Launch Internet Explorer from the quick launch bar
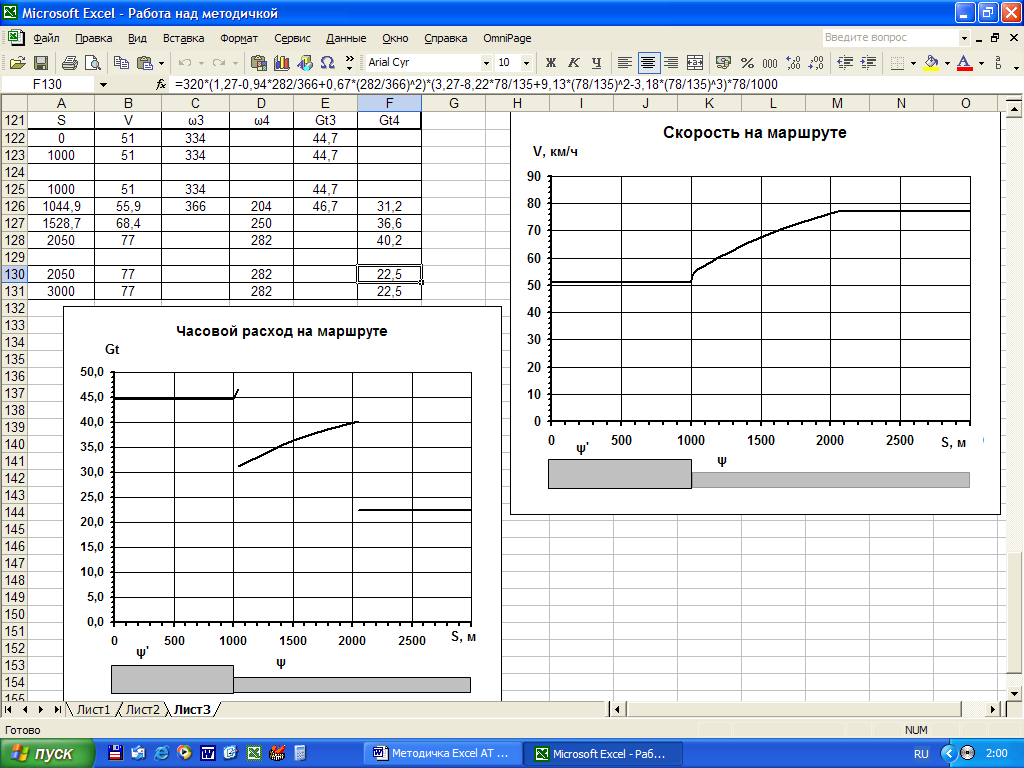This screenshot has width=1024, height=768. click(x=161, y=753)
